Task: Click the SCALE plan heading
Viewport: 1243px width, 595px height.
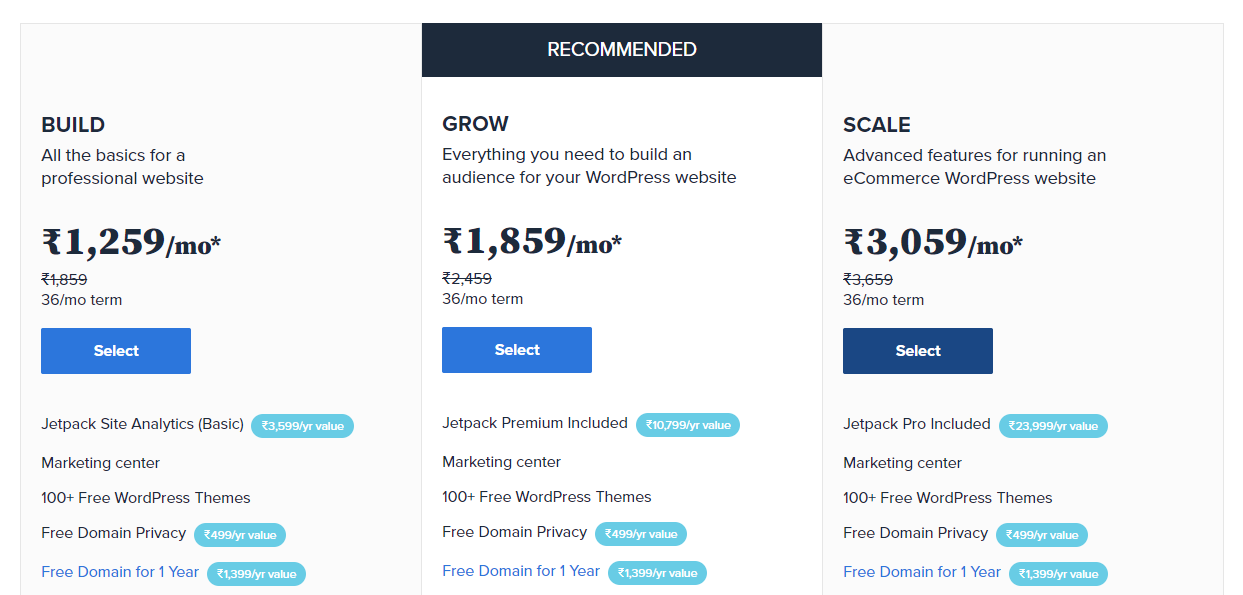Action: tap(877, 125)
